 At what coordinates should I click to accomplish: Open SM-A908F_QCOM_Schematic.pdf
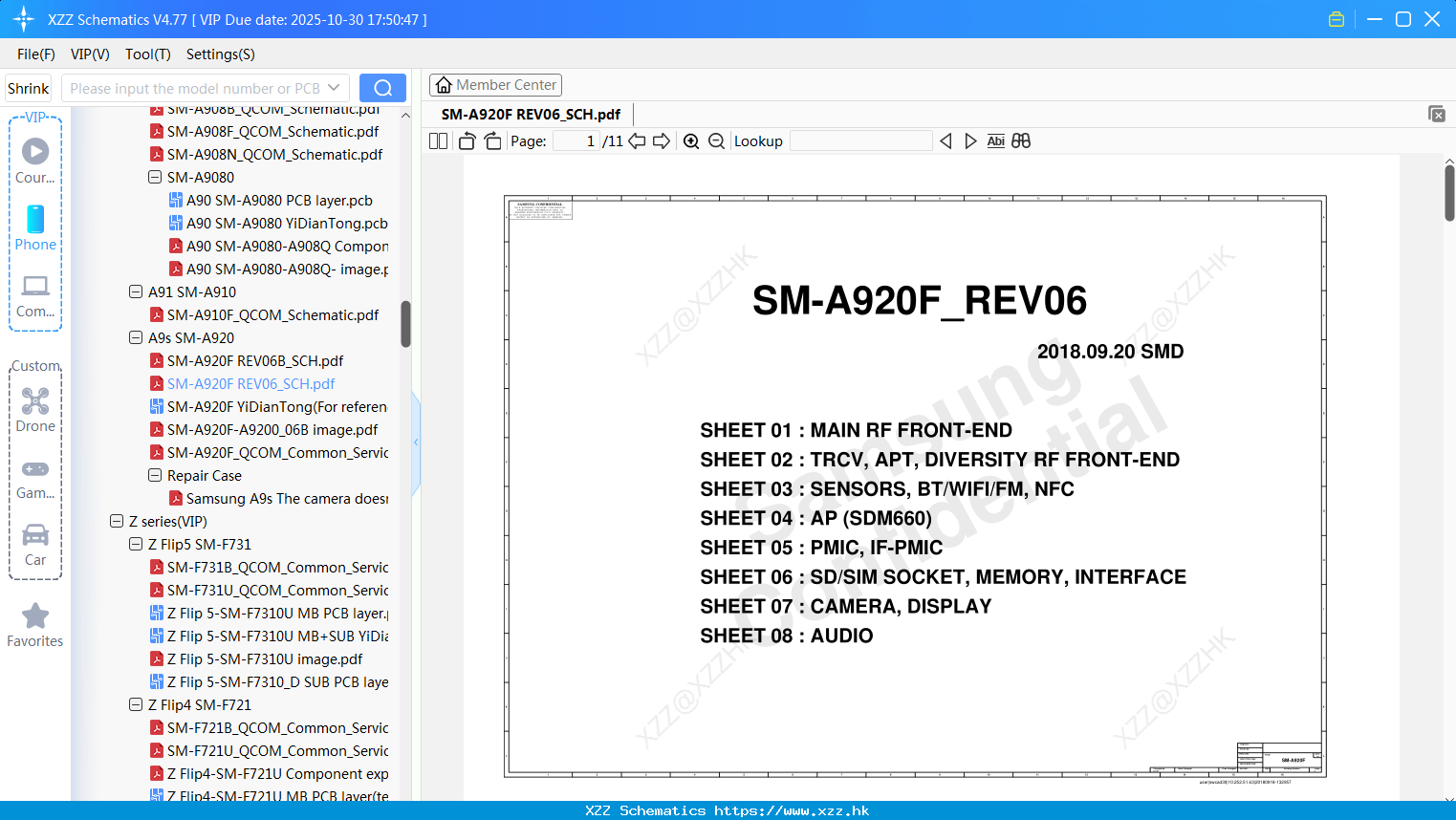click(272, 131)
